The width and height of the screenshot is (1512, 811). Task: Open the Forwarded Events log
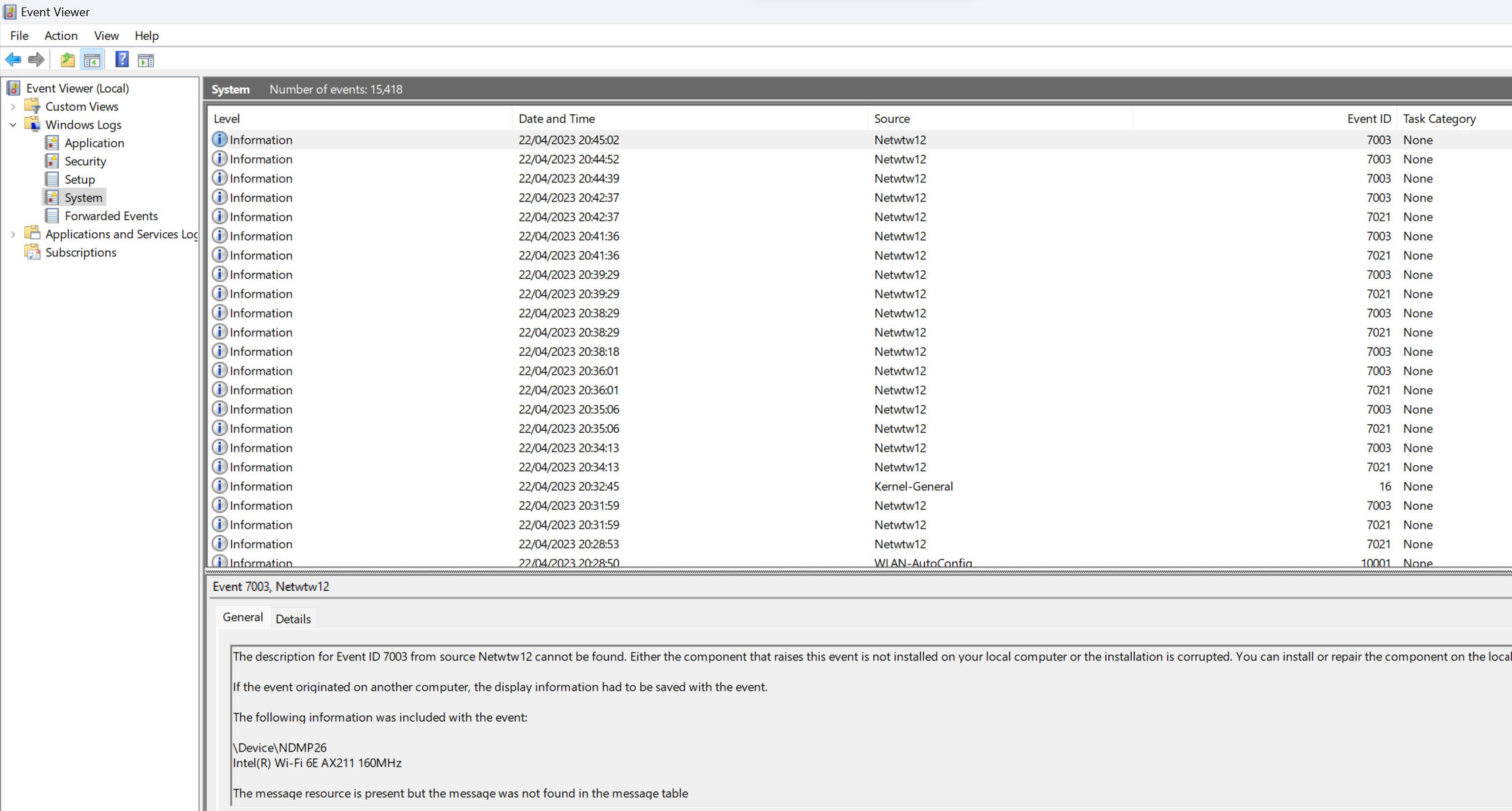[111, 215]
